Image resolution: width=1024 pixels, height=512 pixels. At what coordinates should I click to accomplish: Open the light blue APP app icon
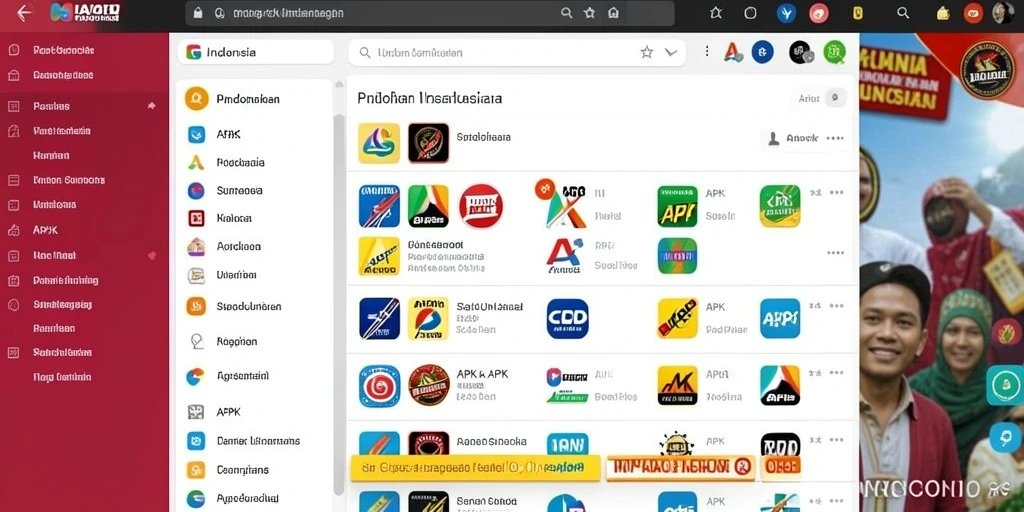[x=780, y=319]
